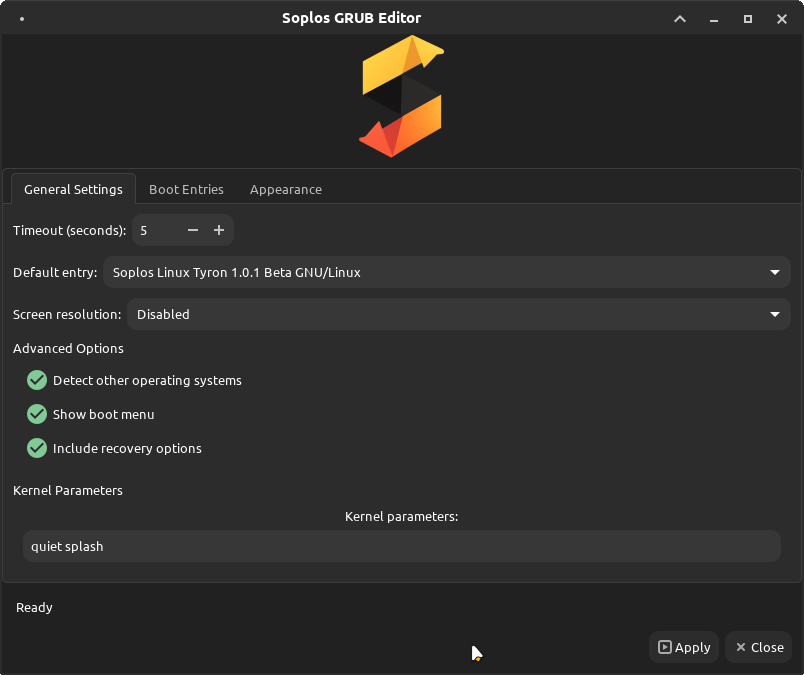Image resolution: width=804 pixels, height=675 pixels.
Task: Click the green checkmark icon beside Show boot menu
Action: pyautogui.click(x=36, y=414)
